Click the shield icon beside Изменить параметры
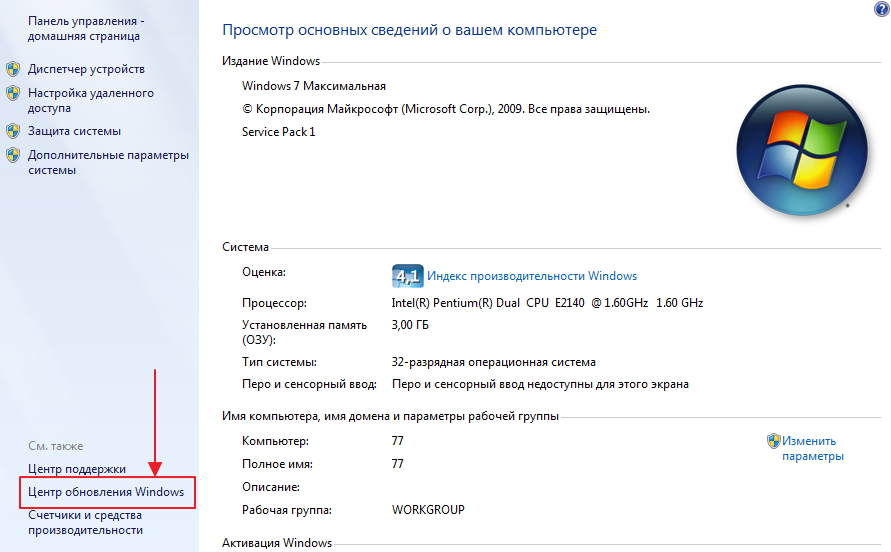The height and width of the screenshot is (552, 891). click(x=773, y=441)
